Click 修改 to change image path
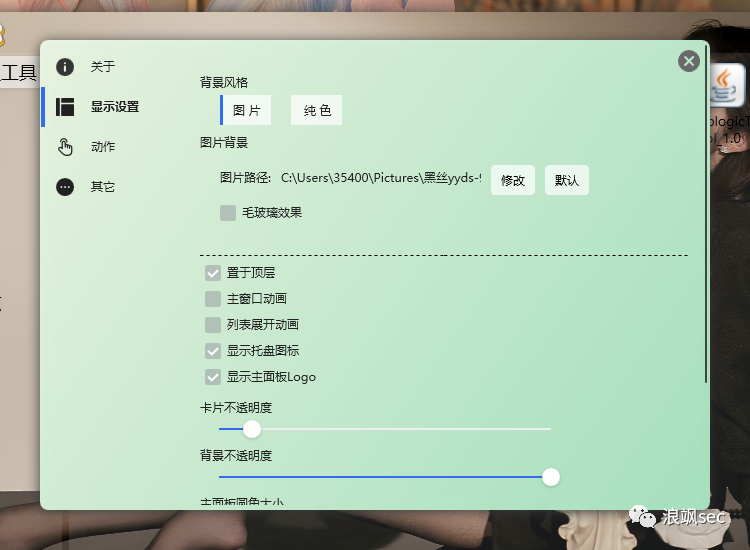 [x=513, y=180]
